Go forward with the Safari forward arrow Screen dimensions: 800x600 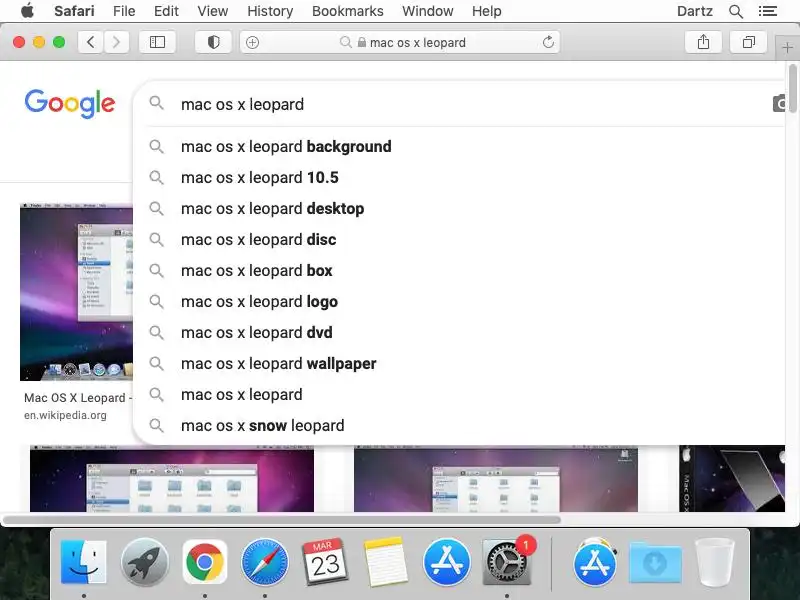pos(116,42)
